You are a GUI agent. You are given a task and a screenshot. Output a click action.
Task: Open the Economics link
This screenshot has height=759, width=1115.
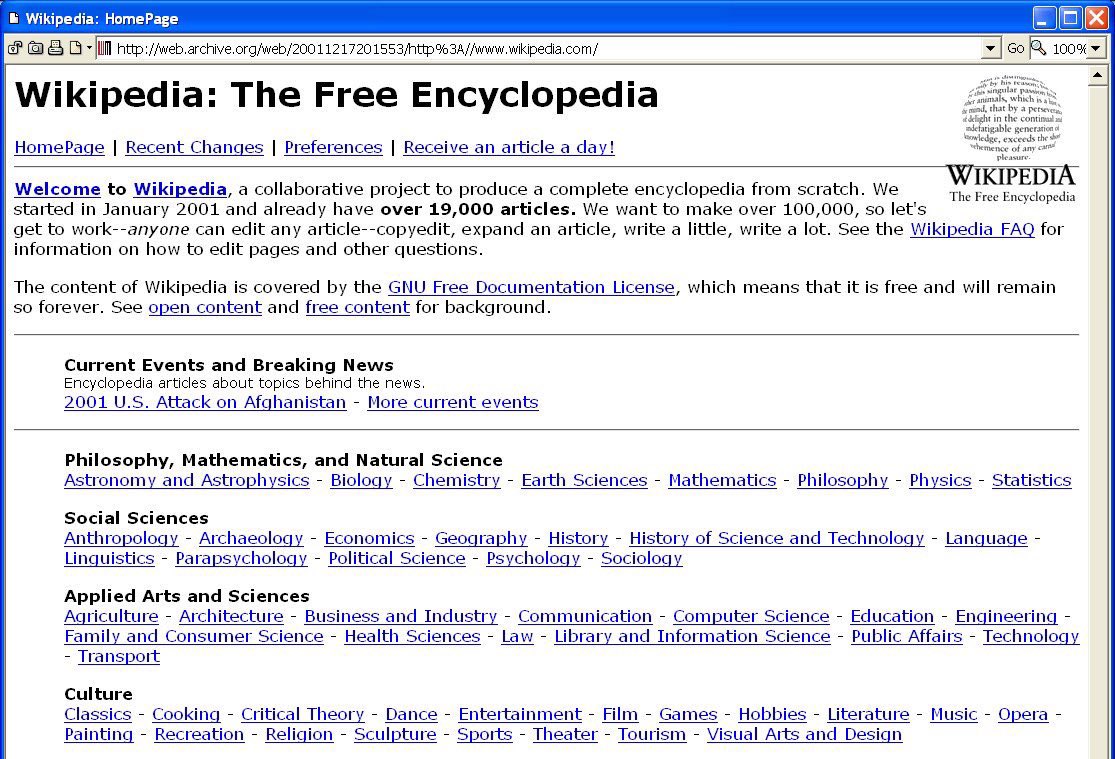click(369, 538)
